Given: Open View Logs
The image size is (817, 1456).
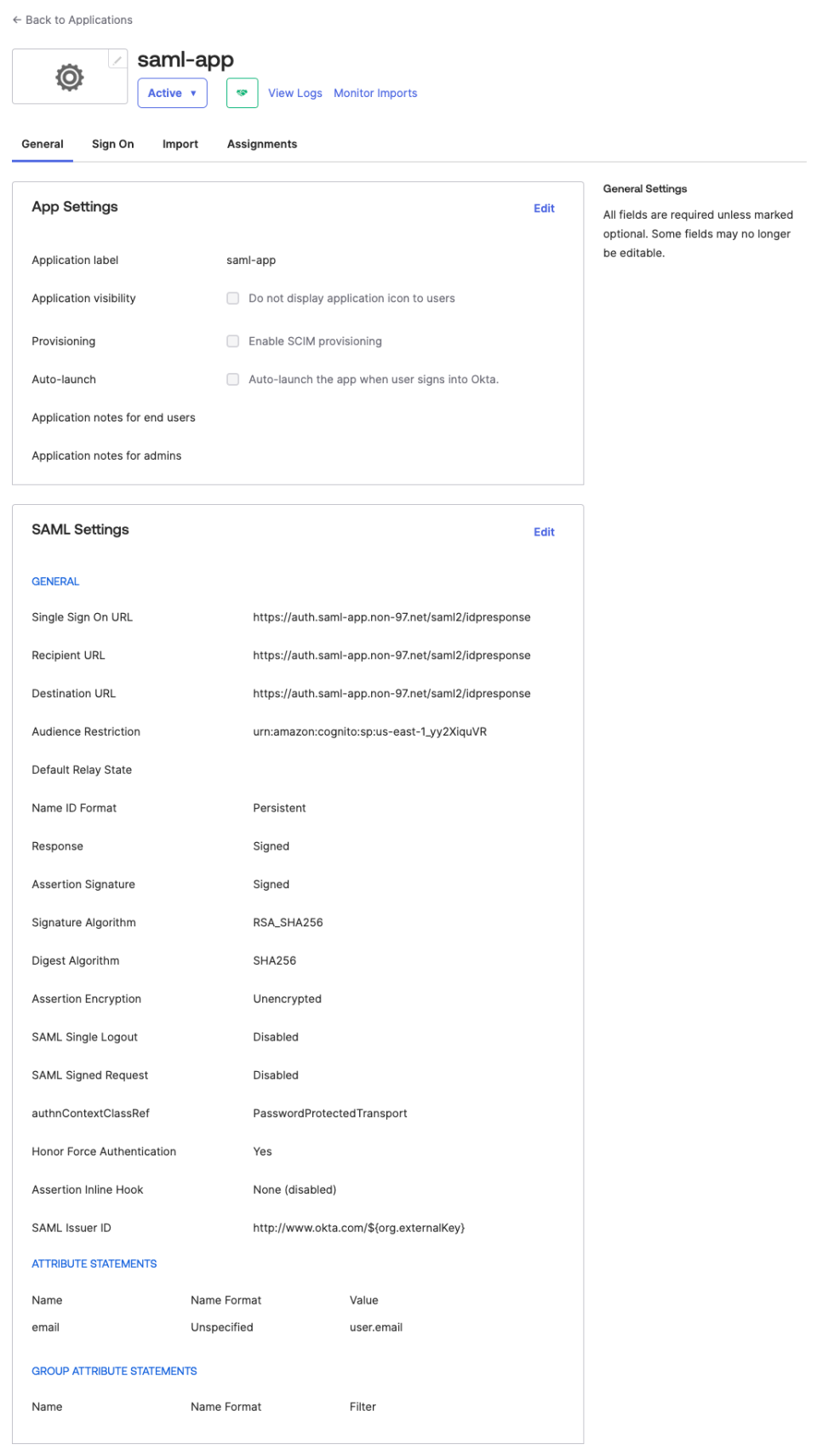Looking at the screenshot, I should (x=294, y=93).
